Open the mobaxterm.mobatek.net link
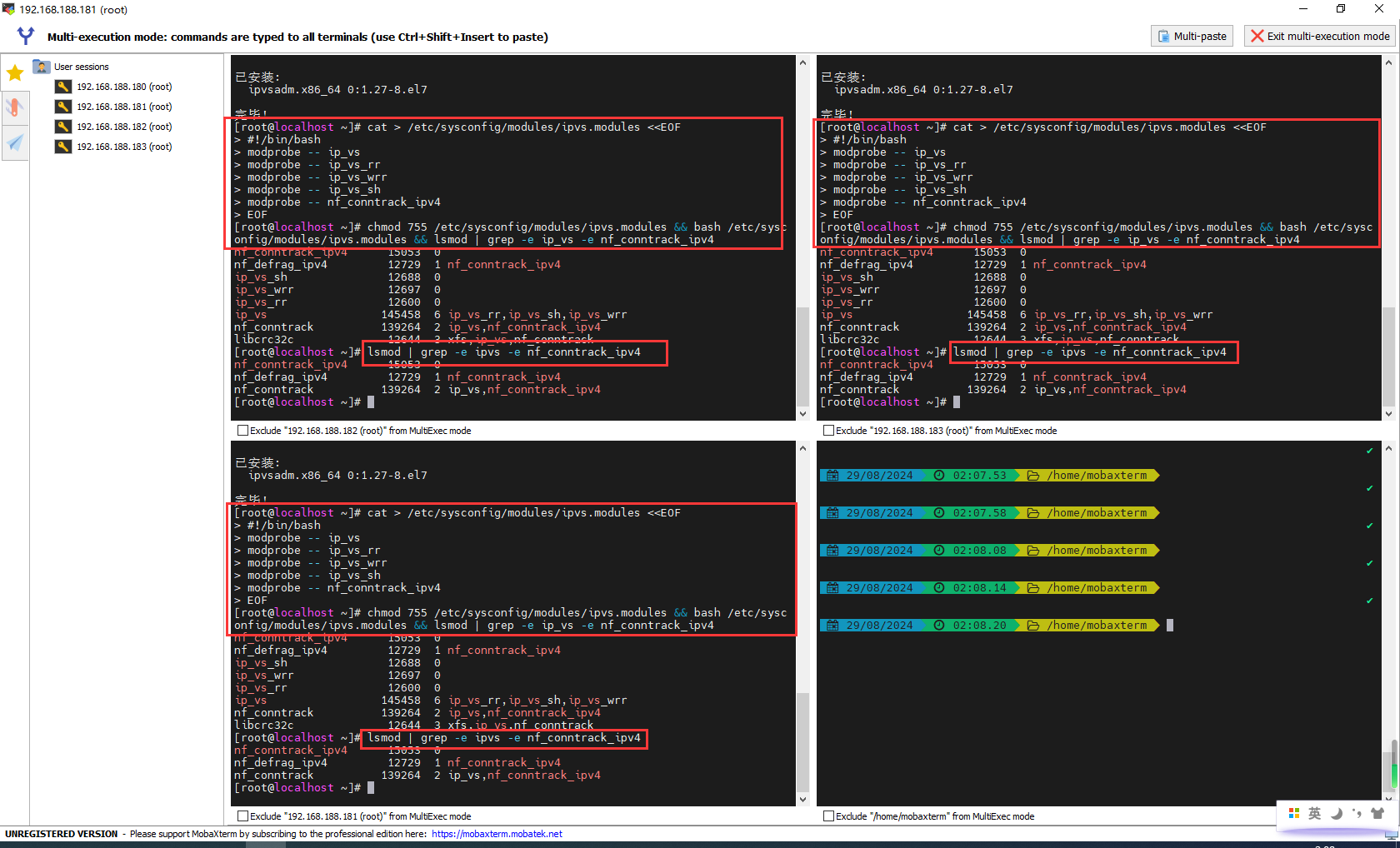Screen dimensions: 1400x848 coord(497,834)
